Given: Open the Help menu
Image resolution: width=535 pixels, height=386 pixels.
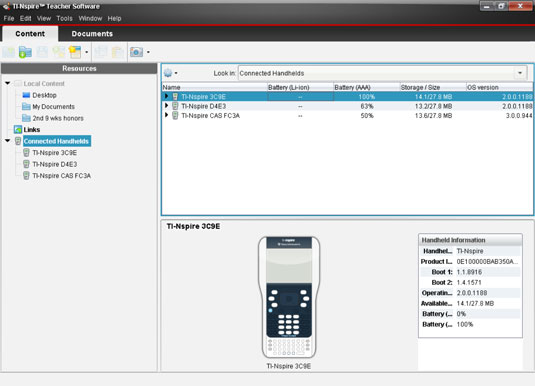Looking at the screenshot, I should [x=114, y=18].
